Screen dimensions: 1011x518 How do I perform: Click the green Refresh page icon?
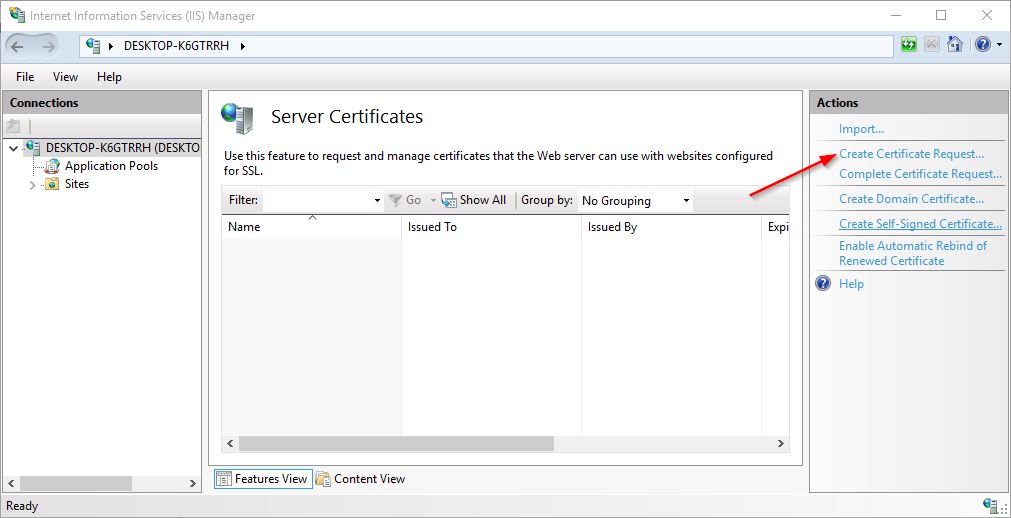[908, 45]
